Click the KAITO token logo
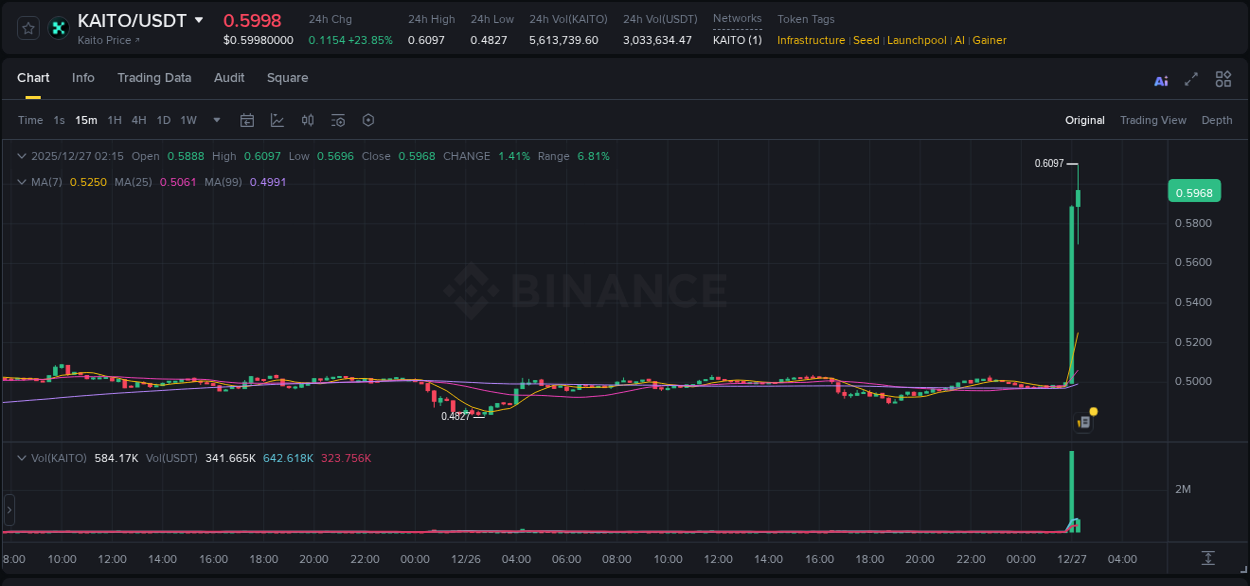The height and width of the screenshot is (586, 1250). click(58, 27)
